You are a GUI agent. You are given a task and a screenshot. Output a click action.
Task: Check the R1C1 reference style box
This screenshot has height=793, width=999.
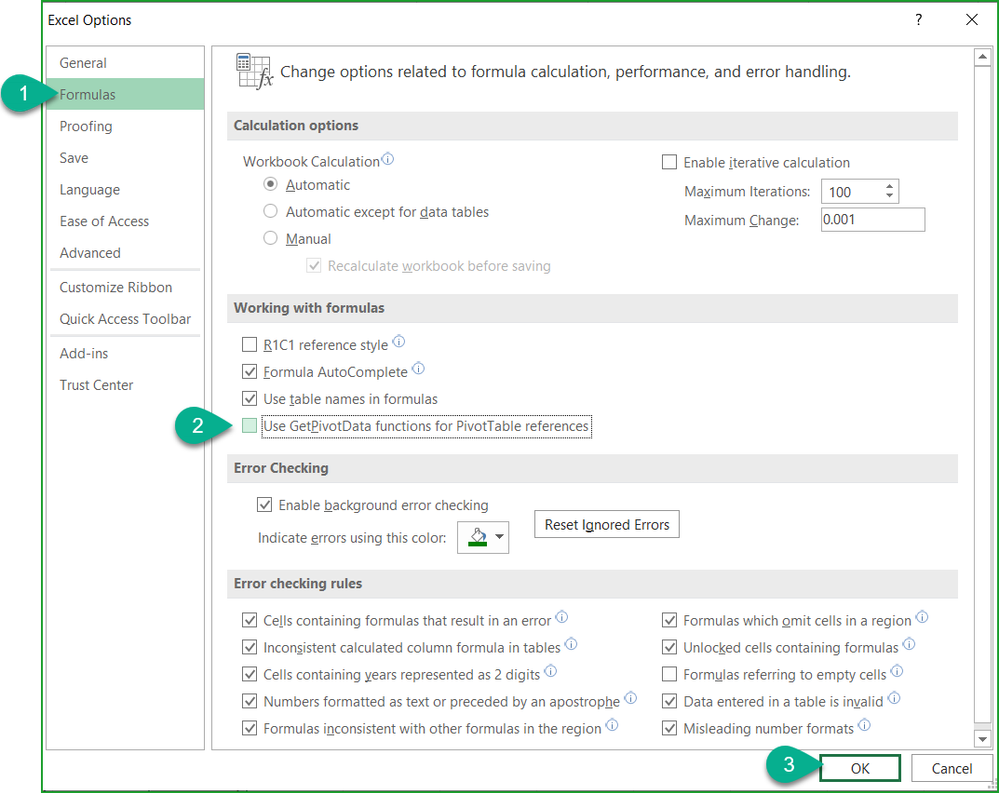[x=250, y=345]
